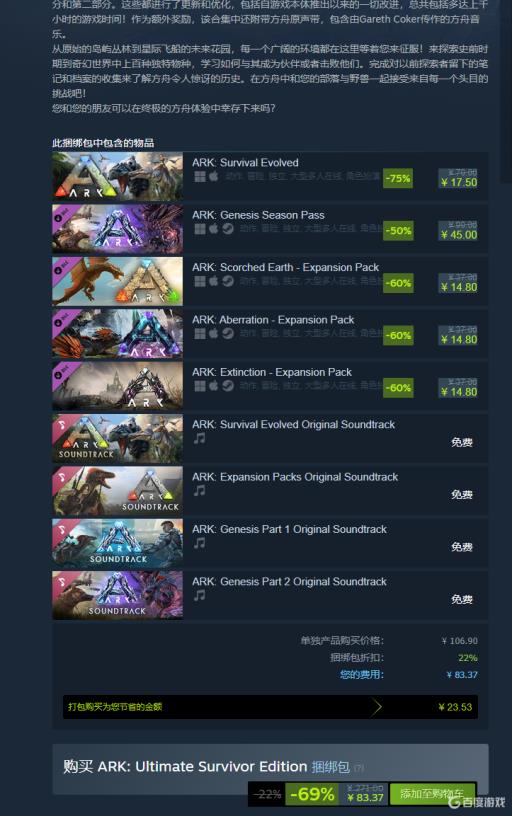
Task: Click the green Add to Cart button
Action: point(432,794)
